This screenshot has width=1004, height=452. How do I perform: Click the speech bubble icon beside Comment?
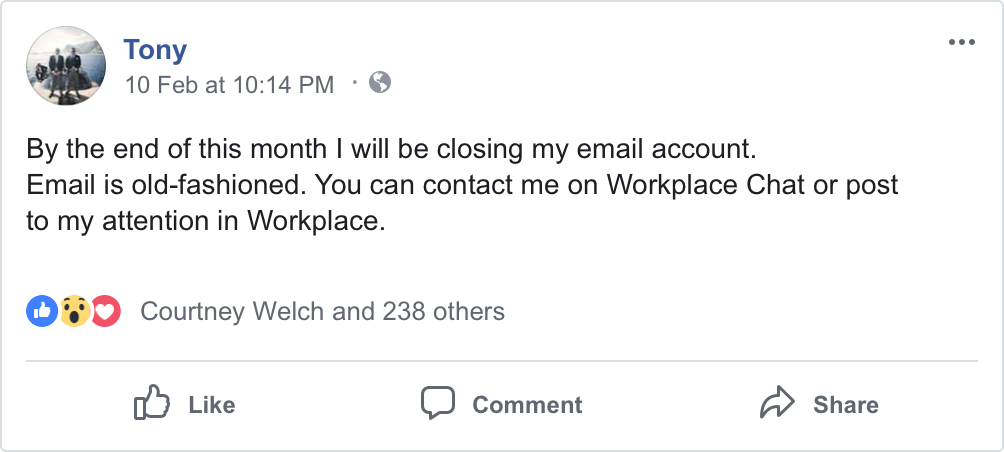pos(438,403)
